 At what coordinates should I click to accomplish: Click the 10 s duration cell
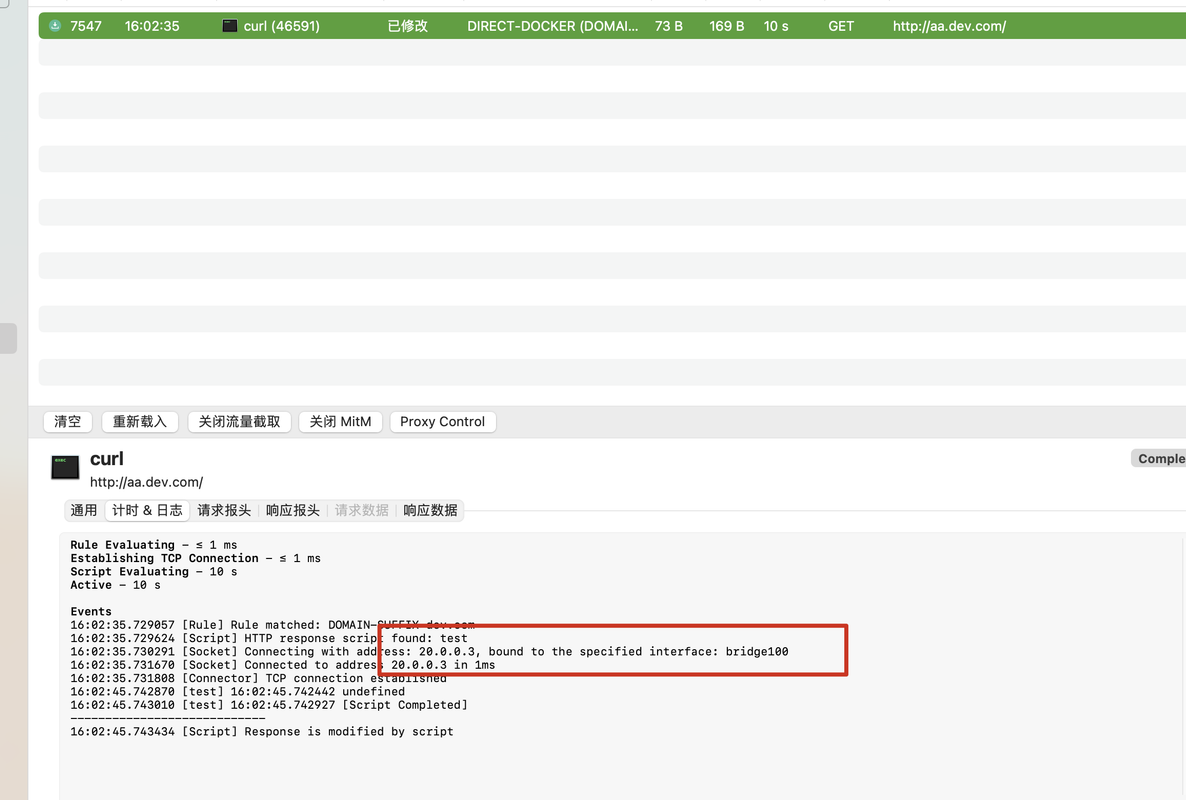776,26
